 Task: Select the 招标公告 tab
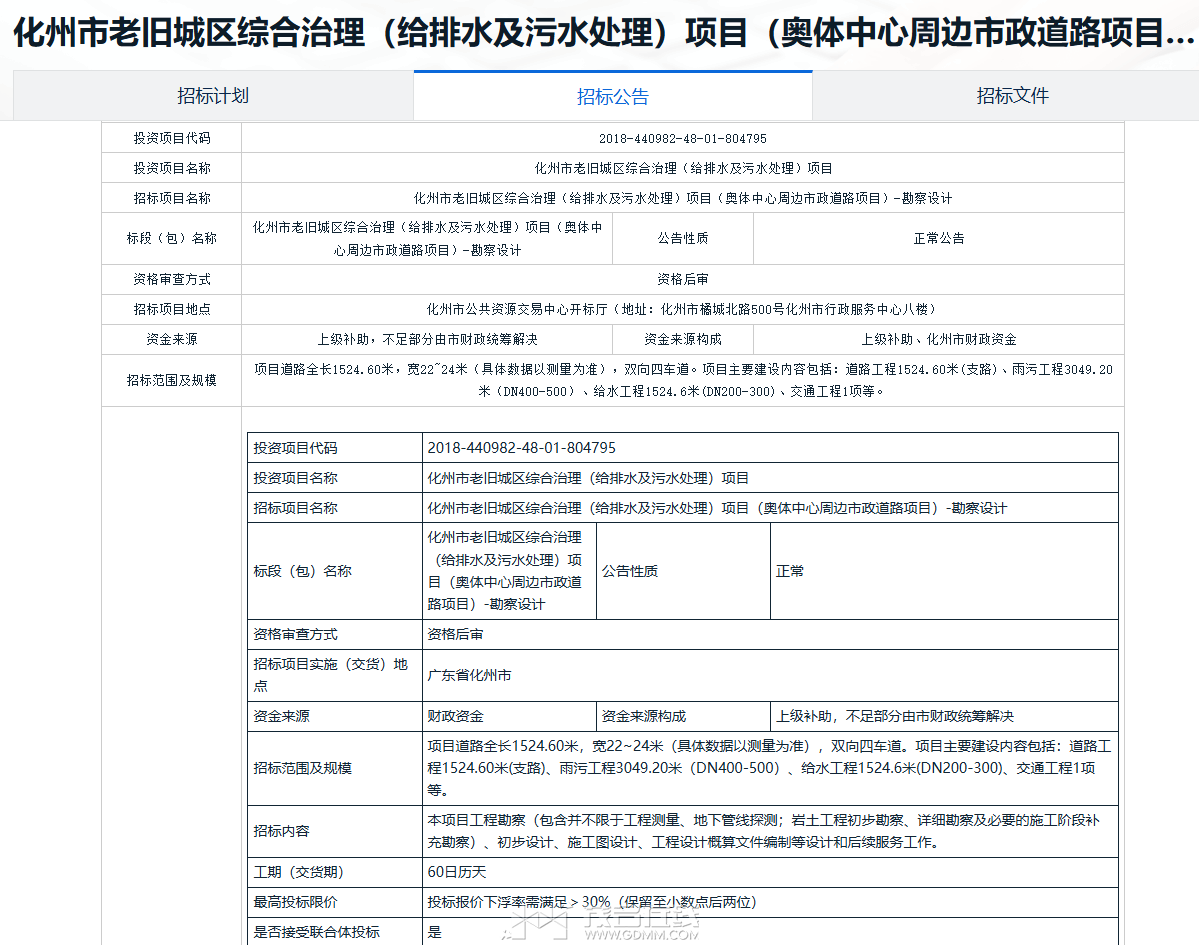612,97
